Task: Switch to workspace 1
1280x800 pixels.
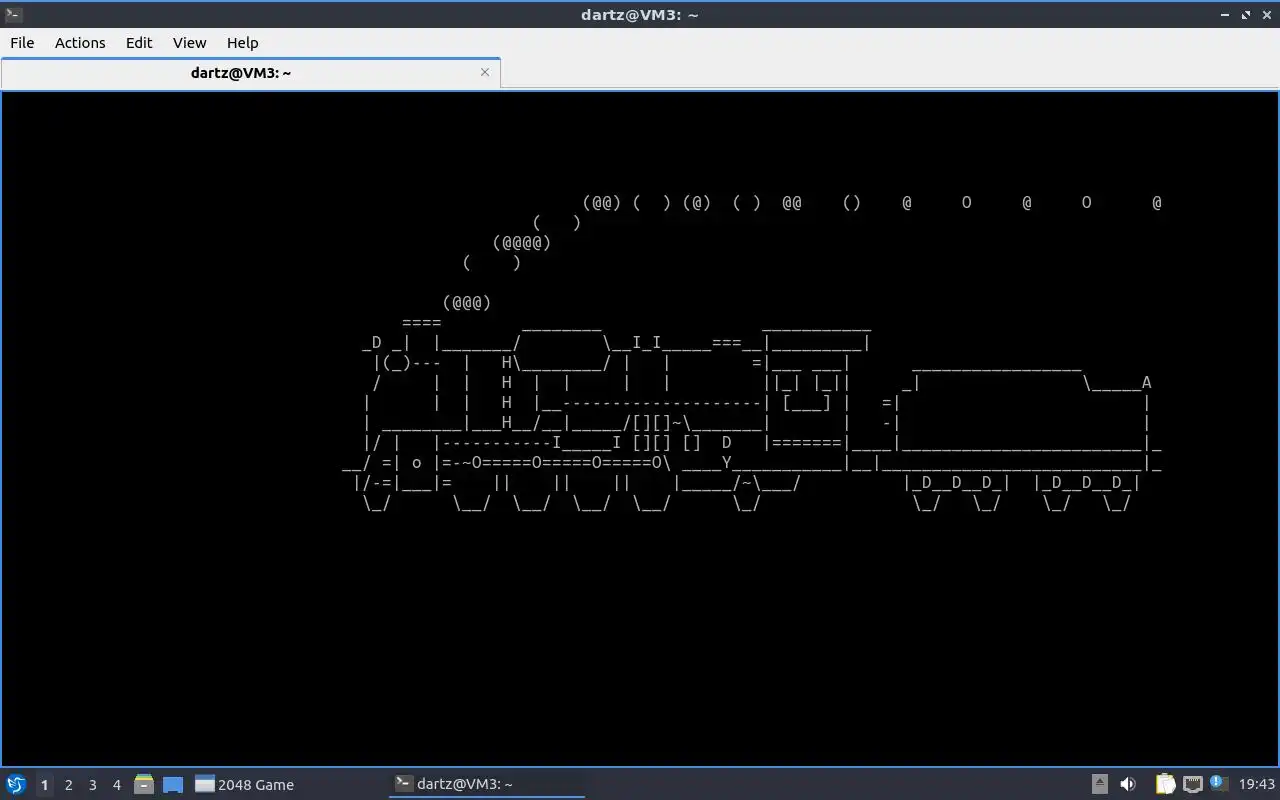Action: click(x=44, y=785)
